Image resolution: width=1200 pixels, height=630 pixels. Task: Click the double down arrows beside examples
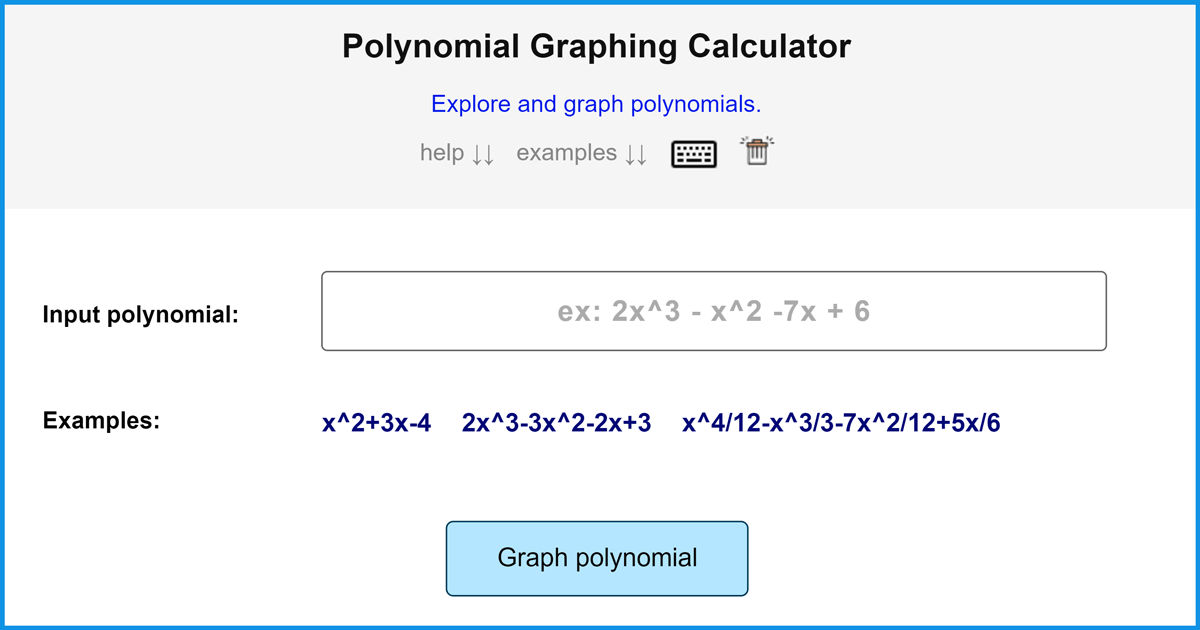coord(635,154)
